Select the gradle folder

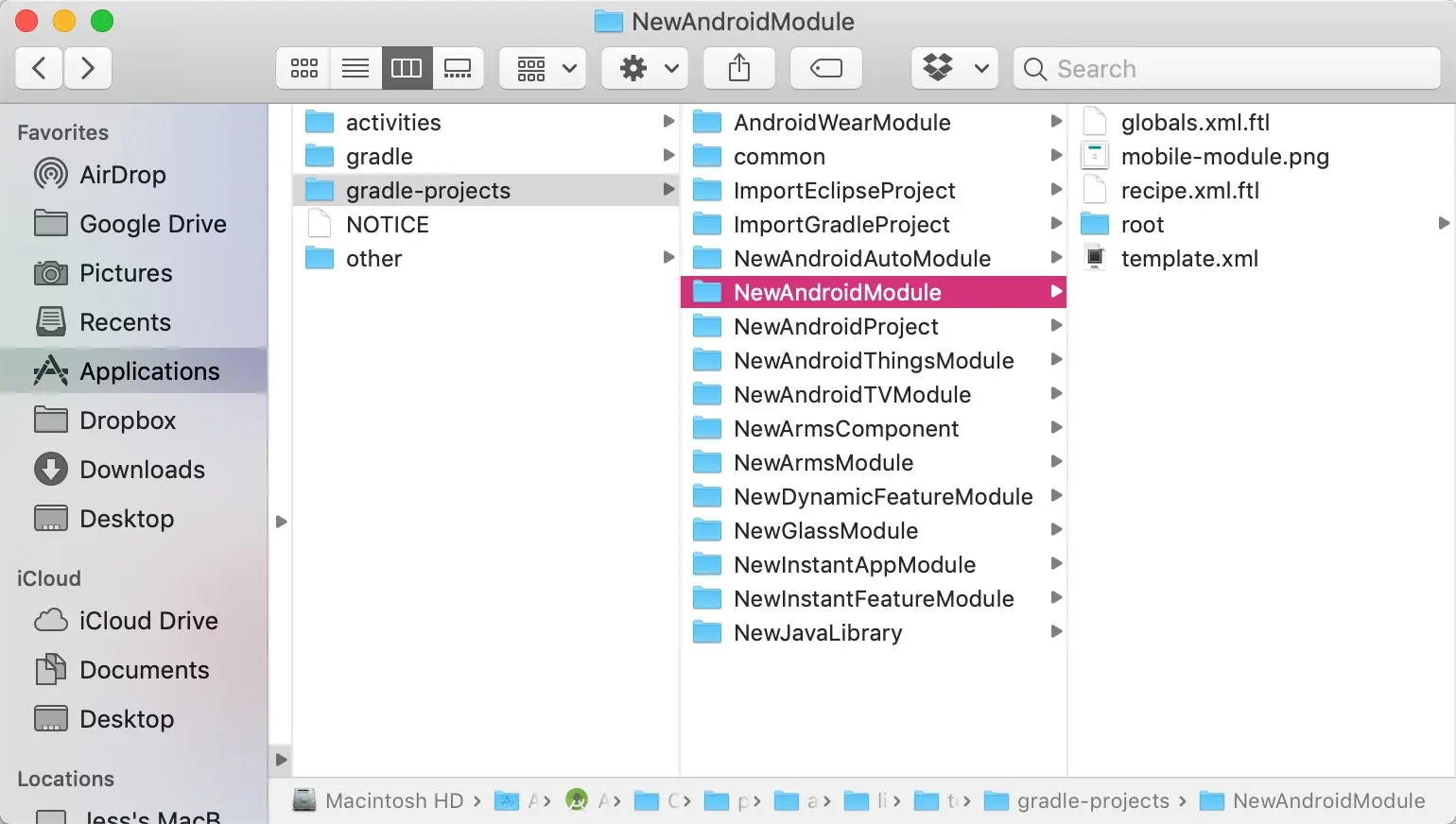tap(486, 156)
